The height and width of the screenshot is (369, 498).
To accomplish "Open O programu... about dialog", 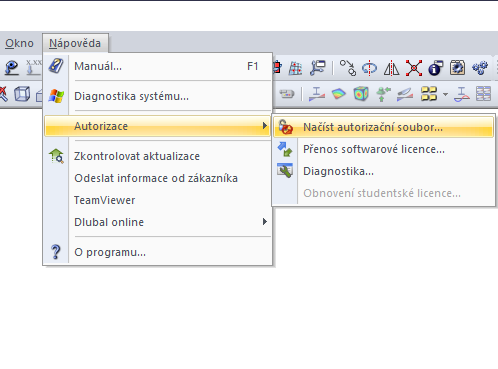I will pos(157,252).
